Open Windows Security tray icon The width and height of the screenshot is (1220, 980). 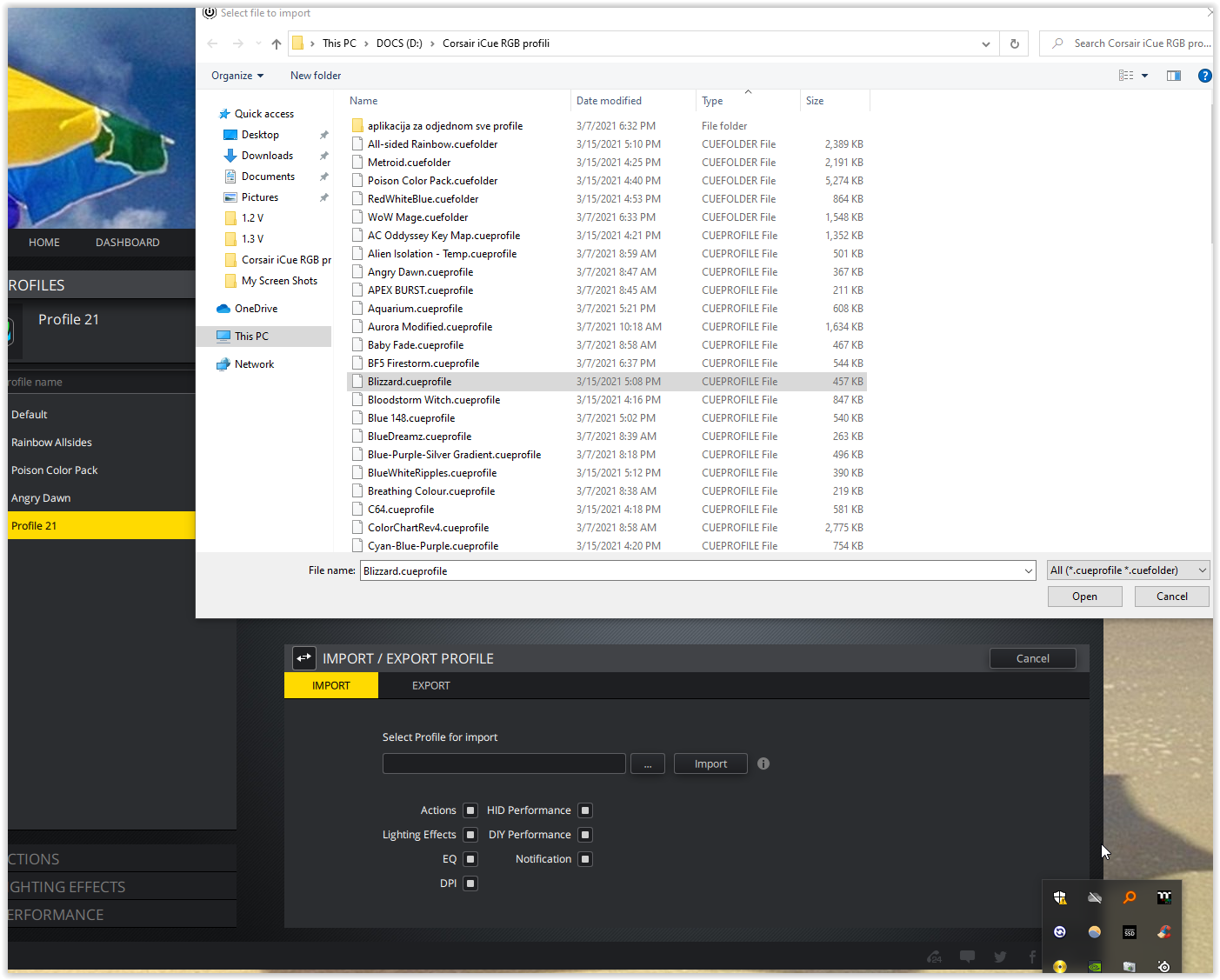1060,897
